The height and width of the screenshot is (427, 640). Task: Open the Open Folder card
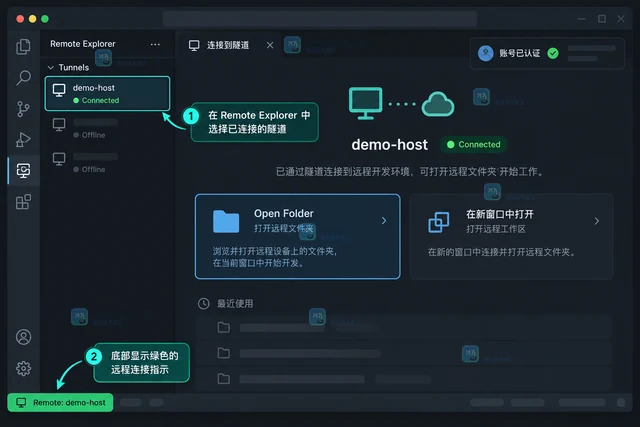(298, 237)
